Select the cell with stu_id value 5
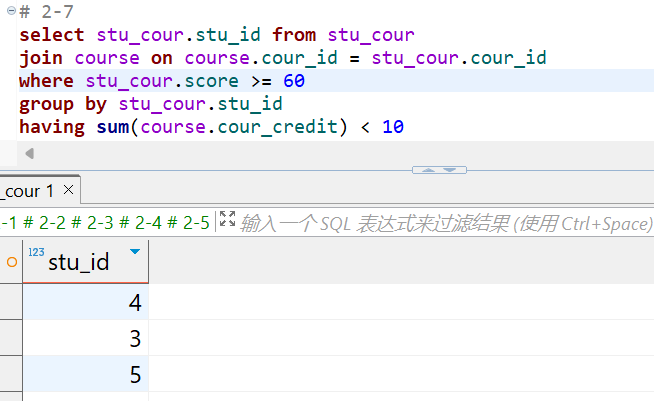 [85, 374]
